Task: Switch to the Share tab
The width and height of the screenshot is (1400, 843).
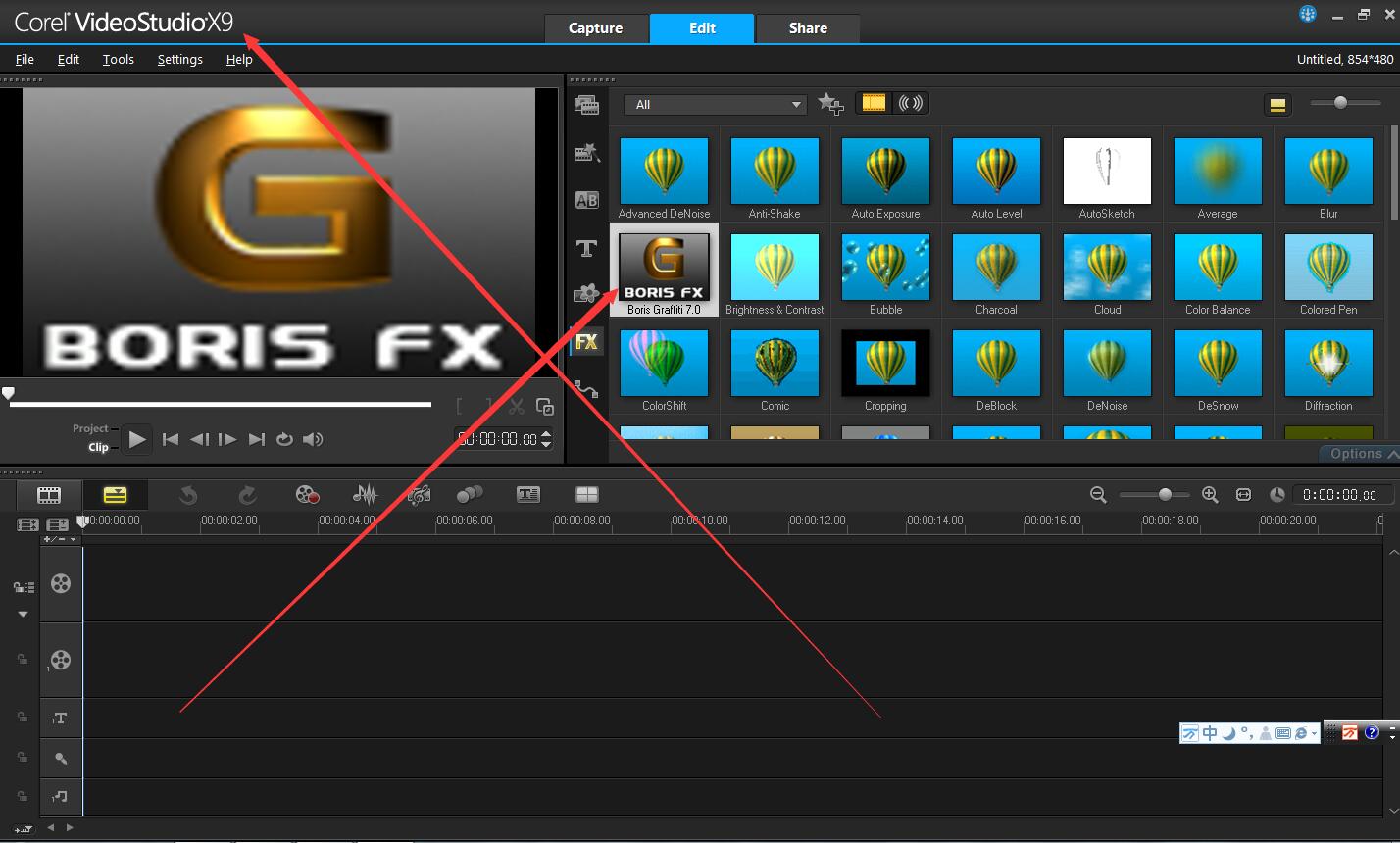Action: pyautogui.click(x=808, y=28)
